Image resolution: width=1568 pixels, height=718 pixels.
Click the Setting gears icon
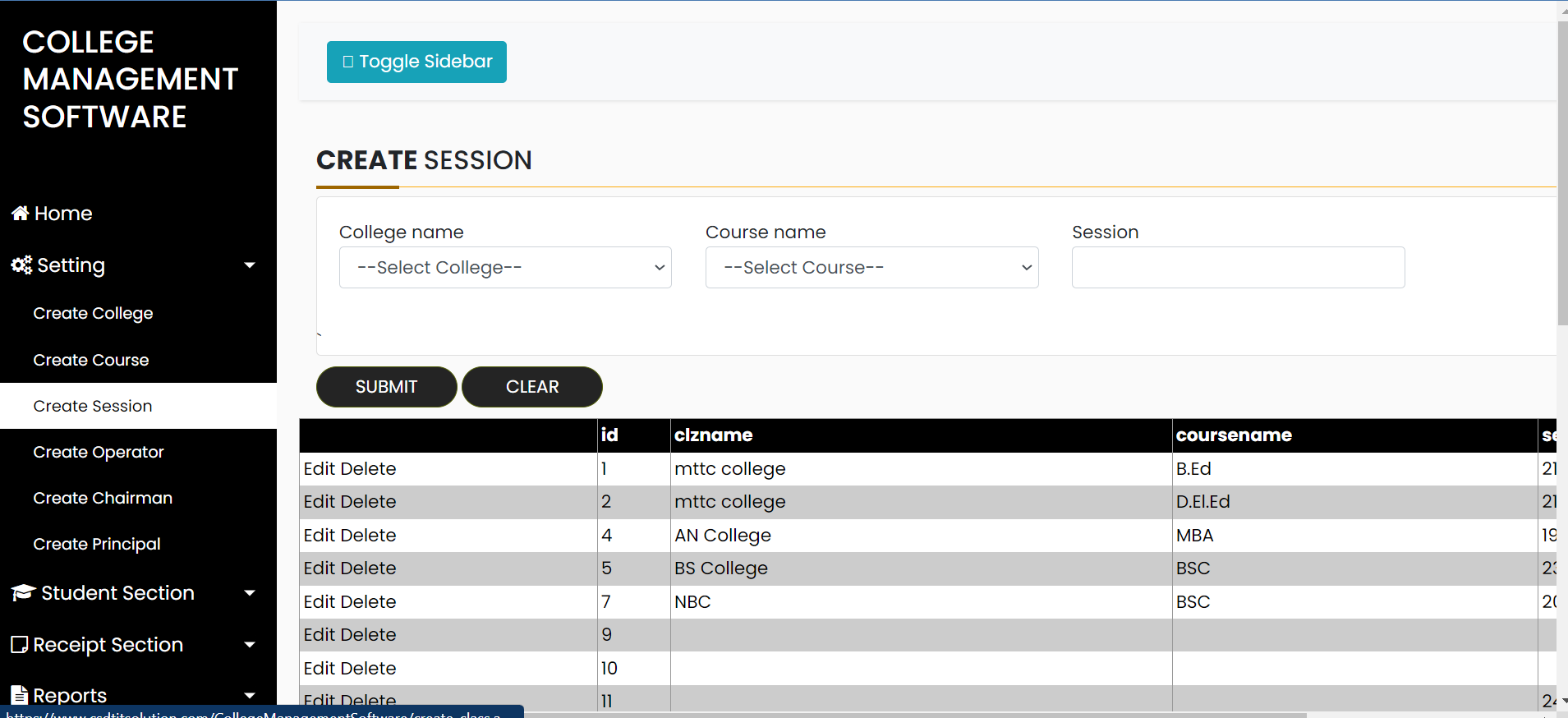pyautogui.click(x=21, y=265)
